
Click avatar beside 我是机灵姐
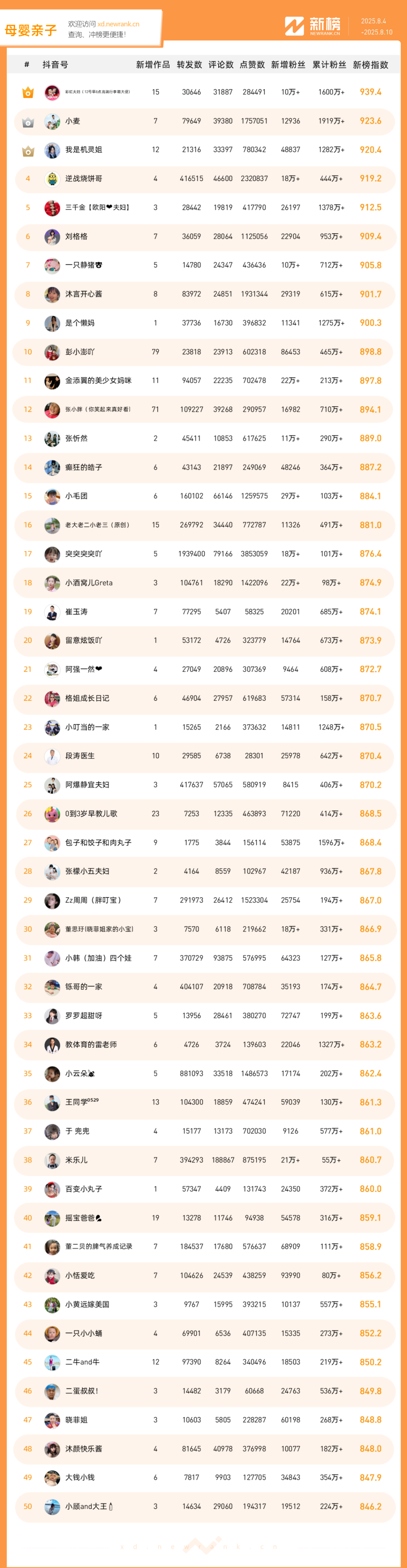coord(52,150)
